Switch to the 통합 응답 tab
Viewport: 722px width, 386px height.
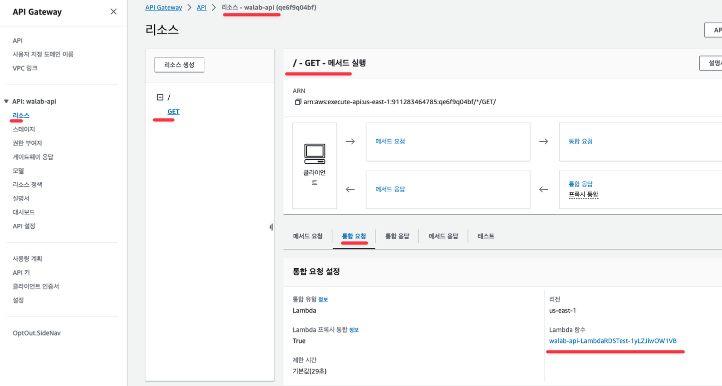pyautogui.click(x=397, y=236)
